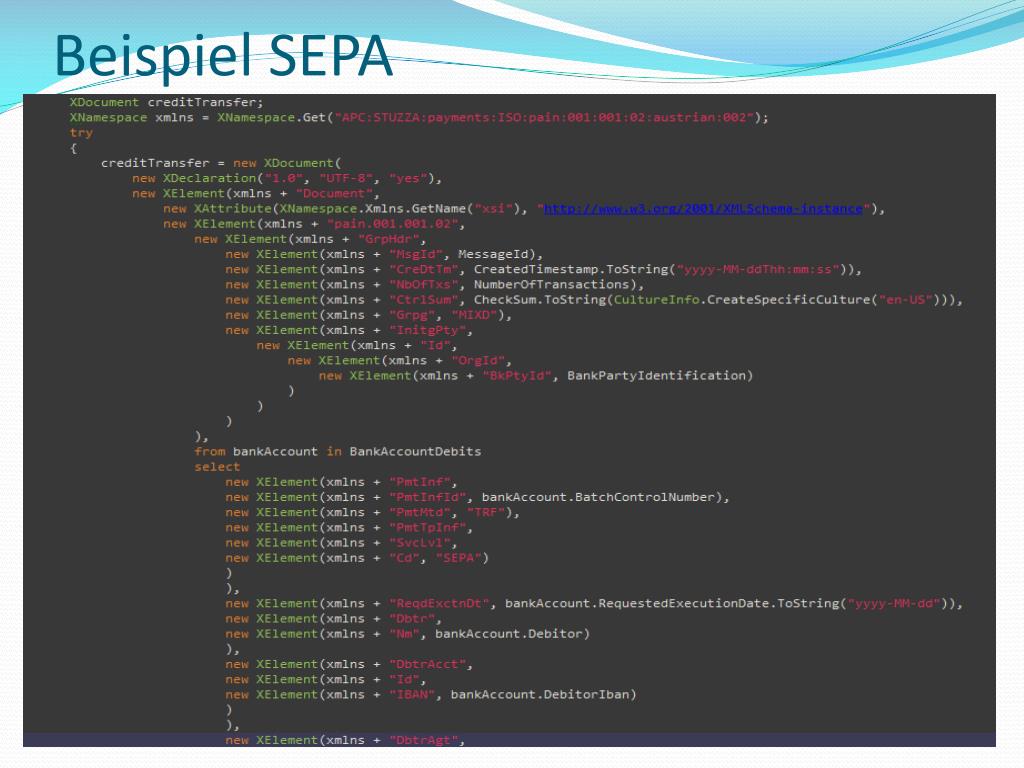Open the w3.org XMLSchema-instance hyperlink
This screenshot has height=768, width=1024.
[x=703, y=209]
